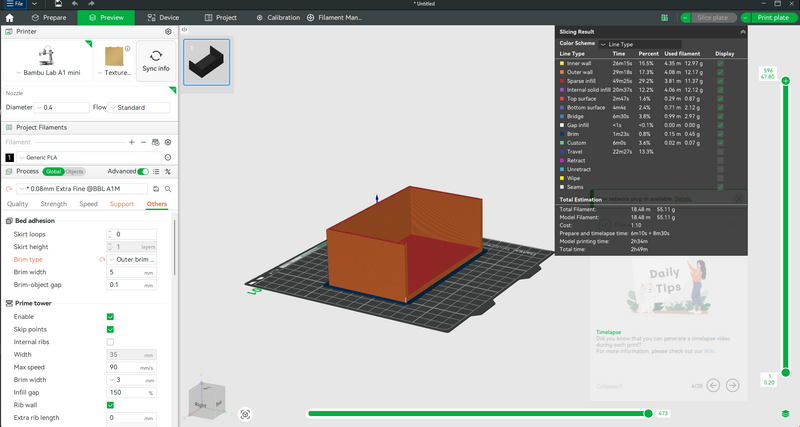Screen dimensions: 800x427
Task: Open the Slice plate dropdown arrow
Action: 685,17
